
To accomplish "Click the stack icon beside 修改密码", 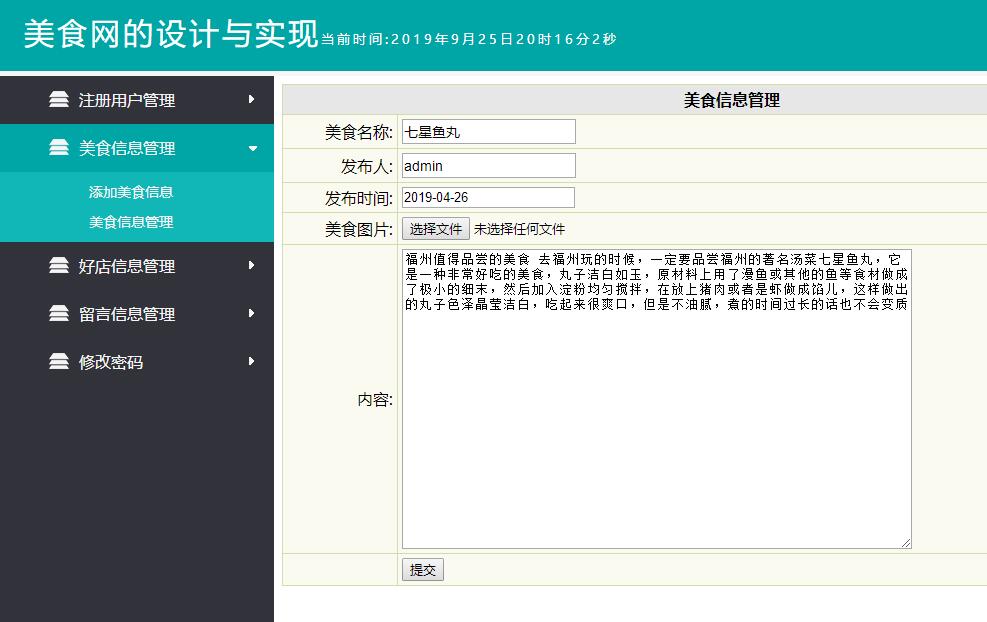I will [x=59, y=361].
